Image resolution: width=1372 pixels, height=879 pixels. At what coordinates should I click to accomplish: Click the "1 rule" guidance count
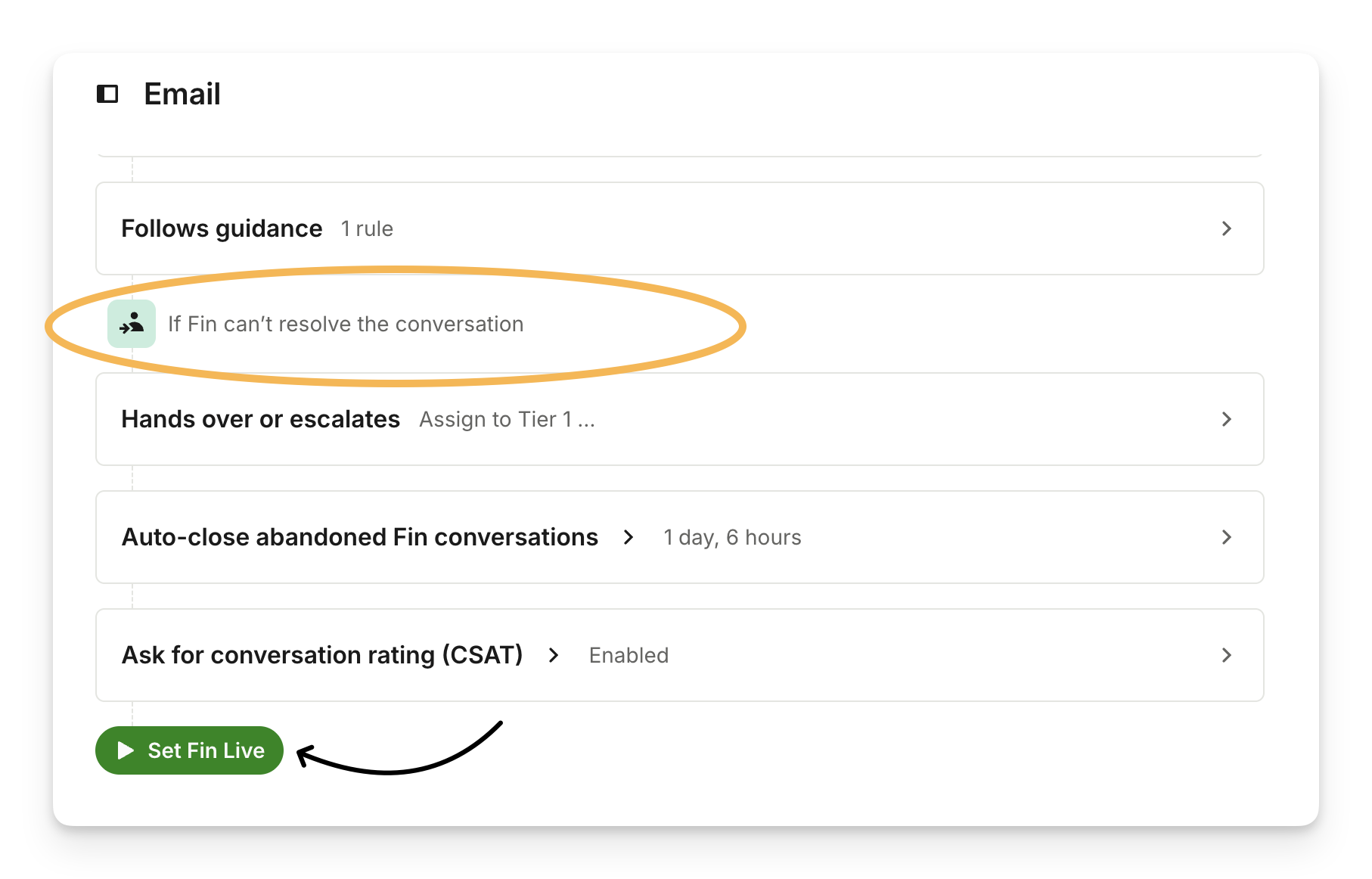point(367,228)
